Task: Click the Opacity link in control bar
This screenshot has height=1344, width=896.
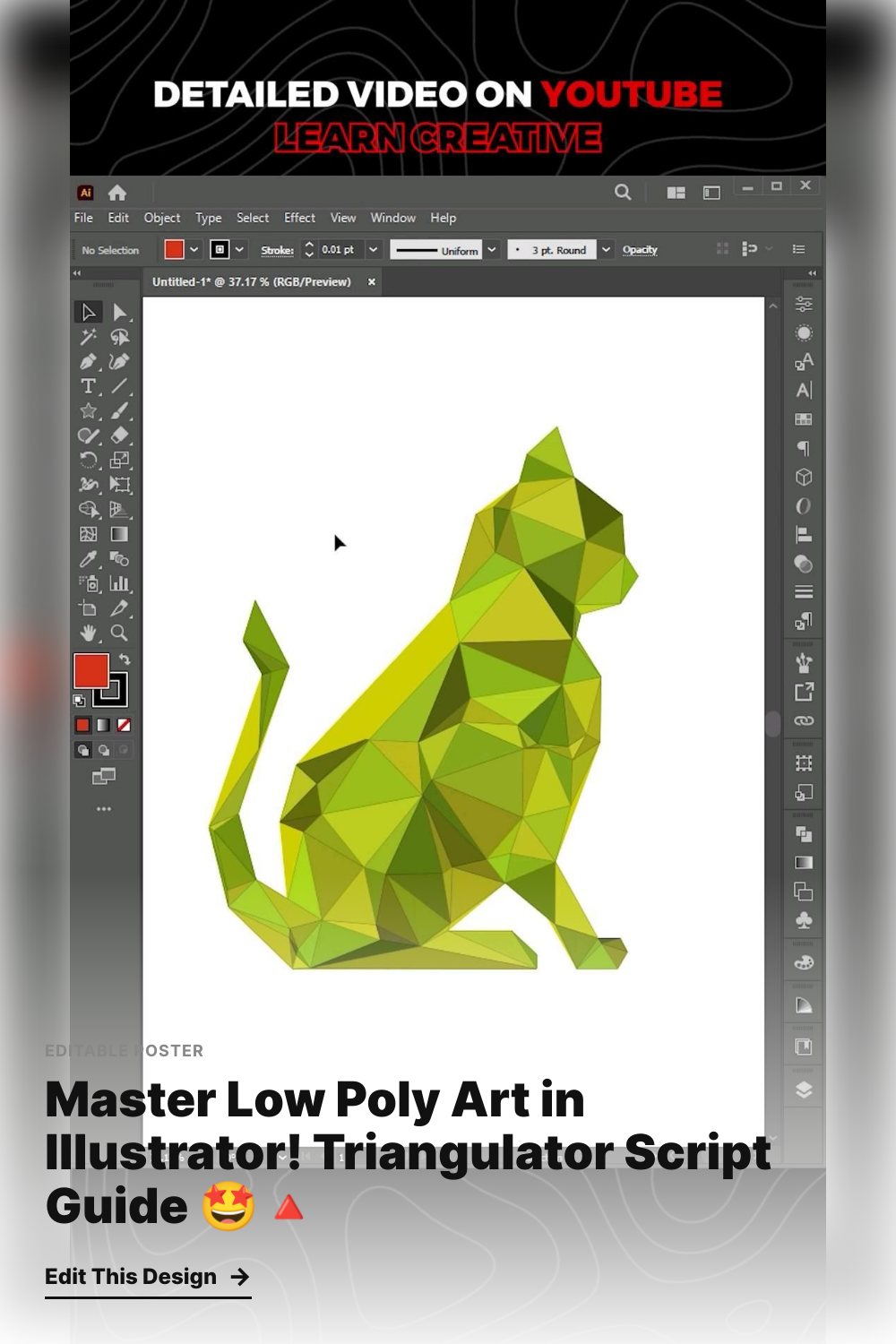Action: [640, 250]
